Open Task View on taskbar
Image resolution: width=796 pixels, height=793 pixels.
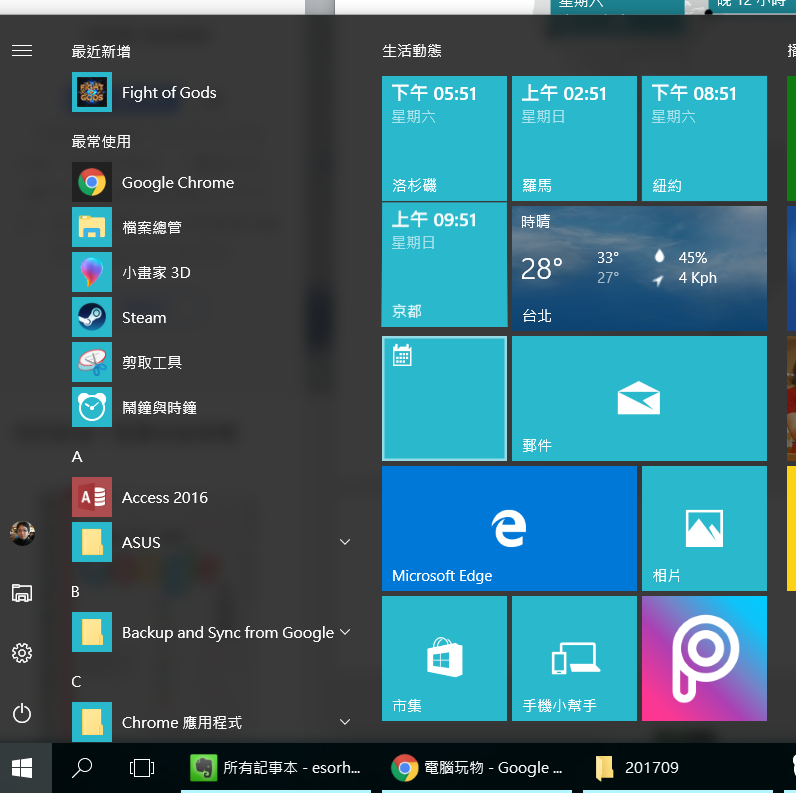142,768
